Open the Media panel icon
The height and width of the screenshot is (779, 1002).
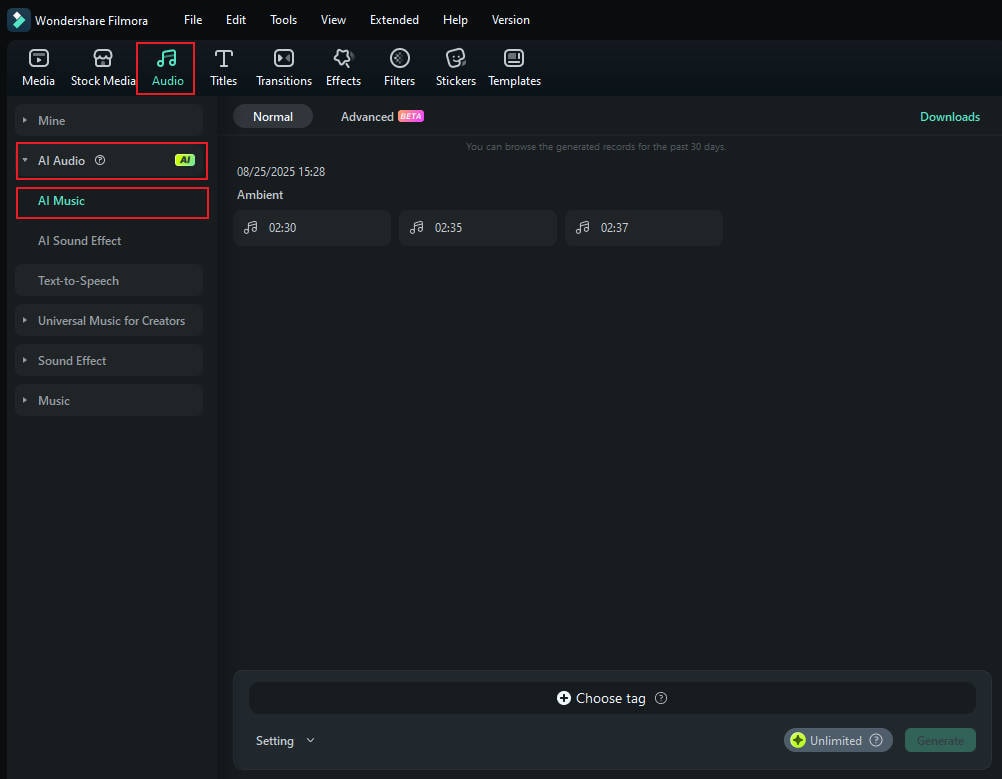tap(38, 59)
